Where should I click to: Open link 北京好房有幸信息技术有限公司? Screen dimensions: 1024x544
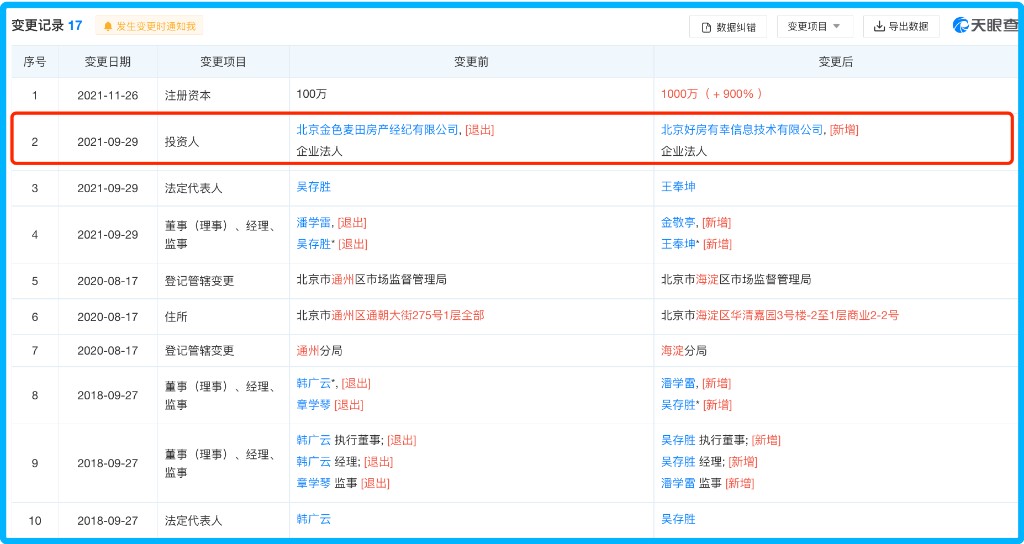pos(742,130)
